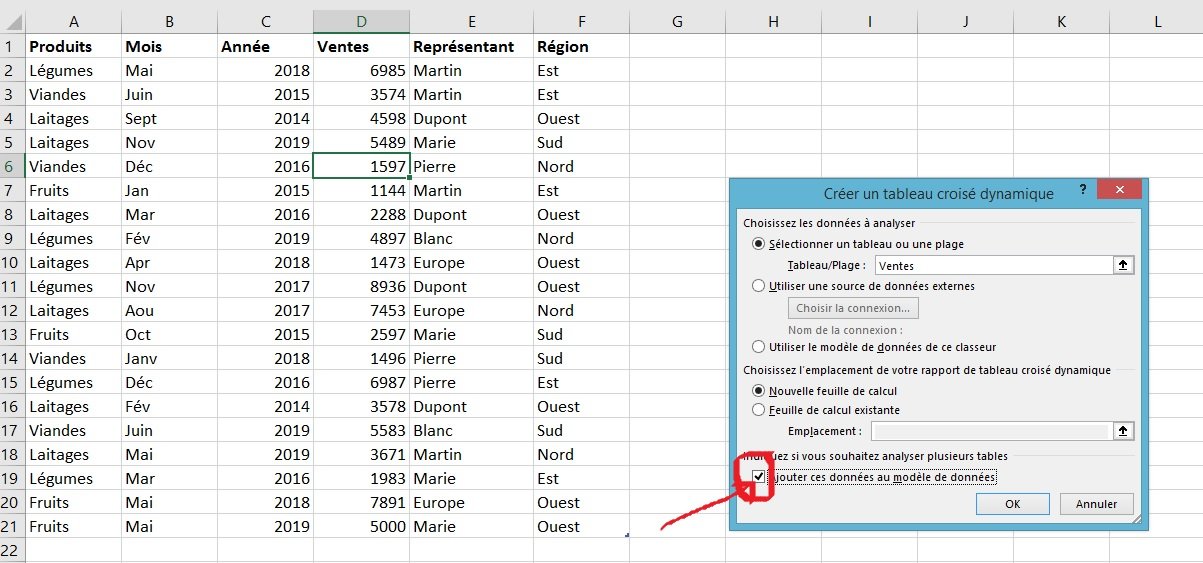Viewport: 1203px width, 563px height.
Task: Select row 6 header
Action: (10, 166)
